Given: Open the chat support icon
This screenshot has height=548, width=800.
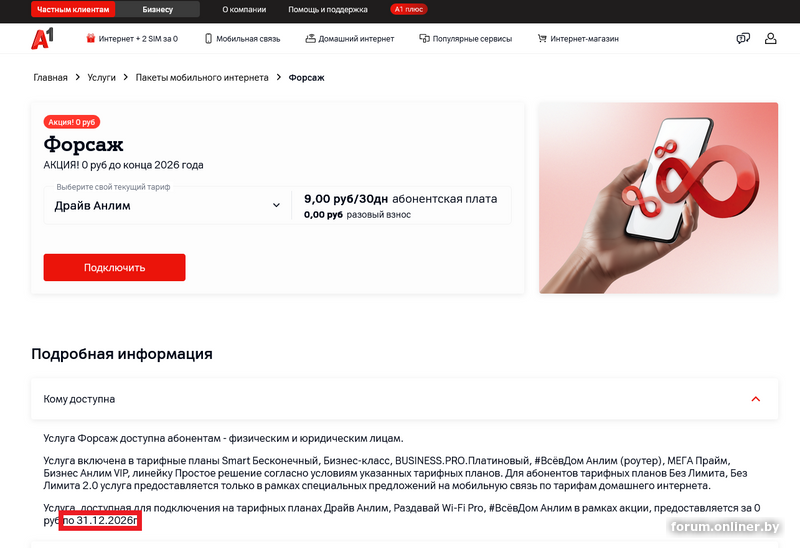Looking at the screenshot, I should coord(743,39).
